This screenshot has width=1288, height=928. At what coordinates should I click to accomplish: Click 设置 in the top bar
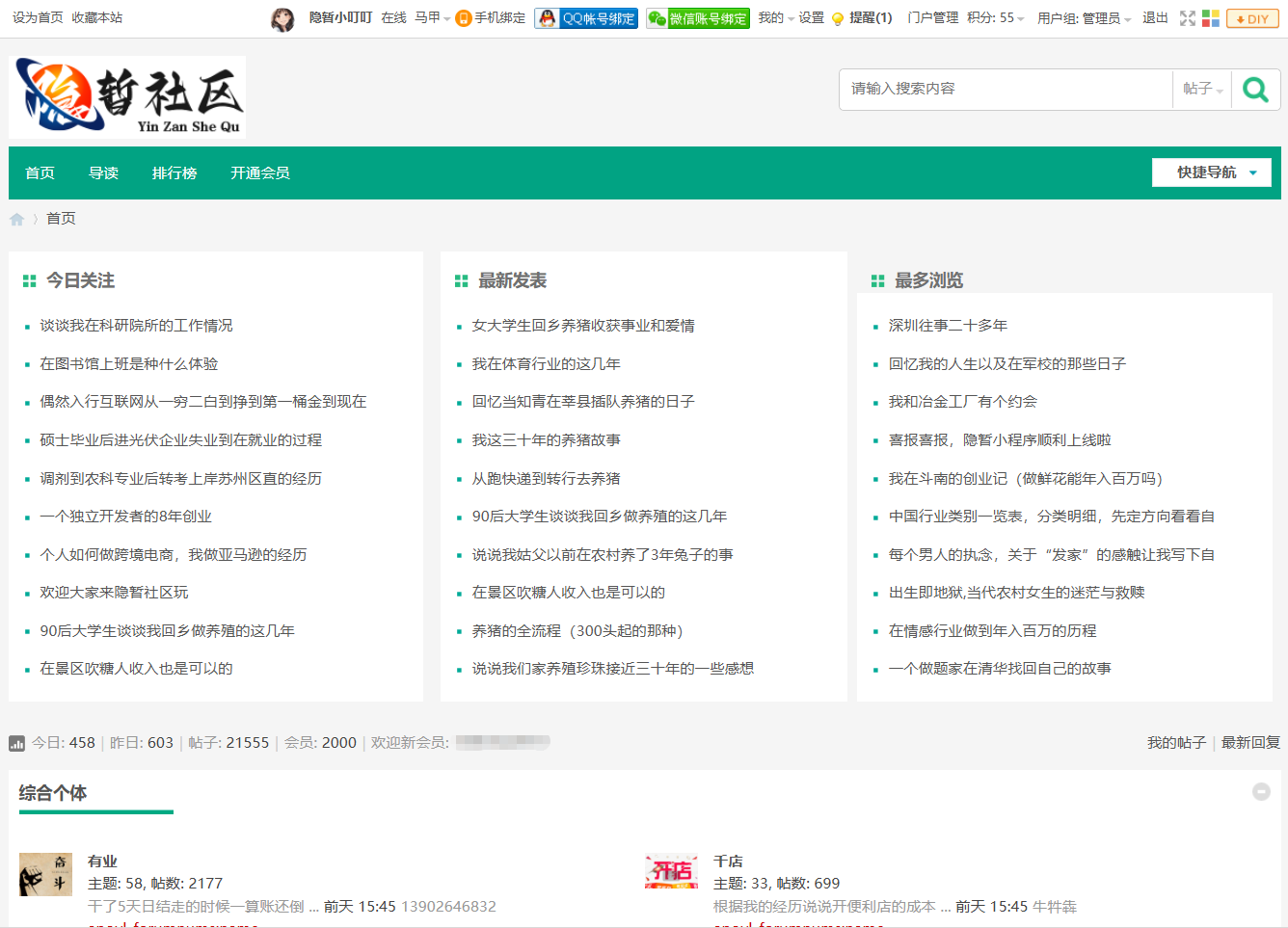(x=811, y=18)
